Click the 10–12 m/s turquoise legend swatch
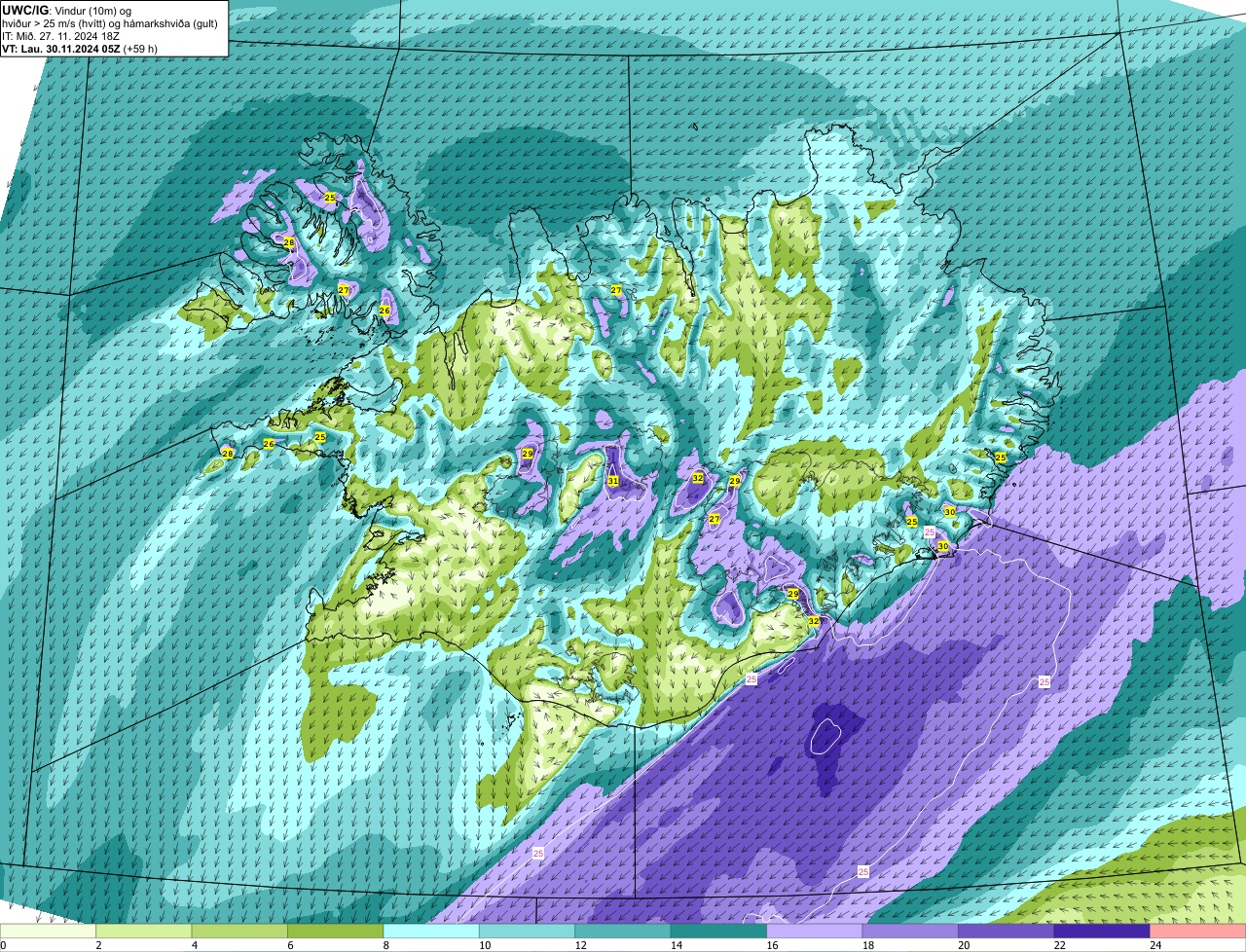This screenshot has width=1246, height=952. (x=529, y=931)
